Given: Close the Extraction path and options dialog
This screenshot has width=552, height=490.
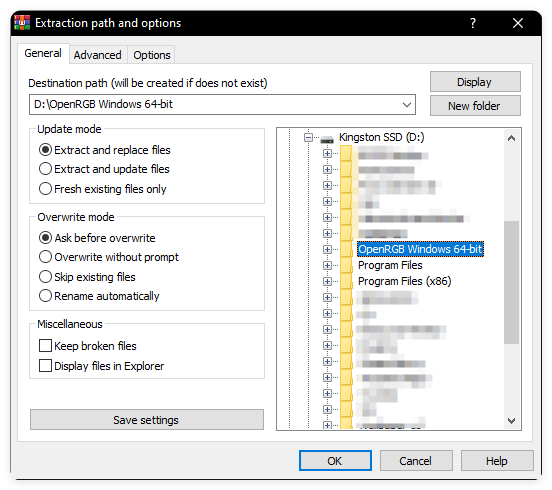Looking at the screenshot, I should pos(518,23).
